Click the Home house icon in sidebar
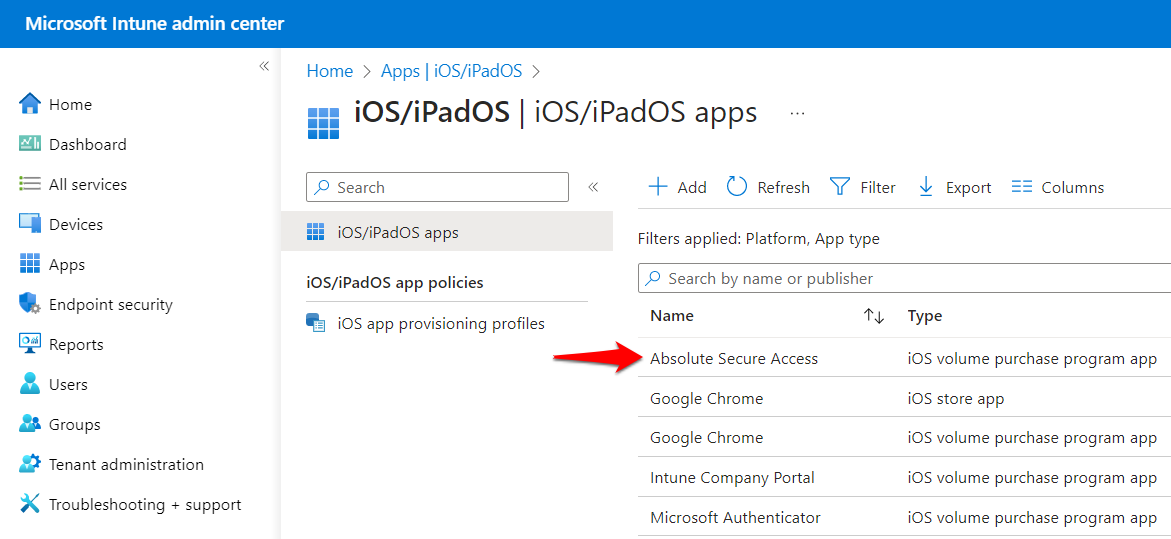The height and width of the screenshot is (539, 1171). [x=29, y=104]
